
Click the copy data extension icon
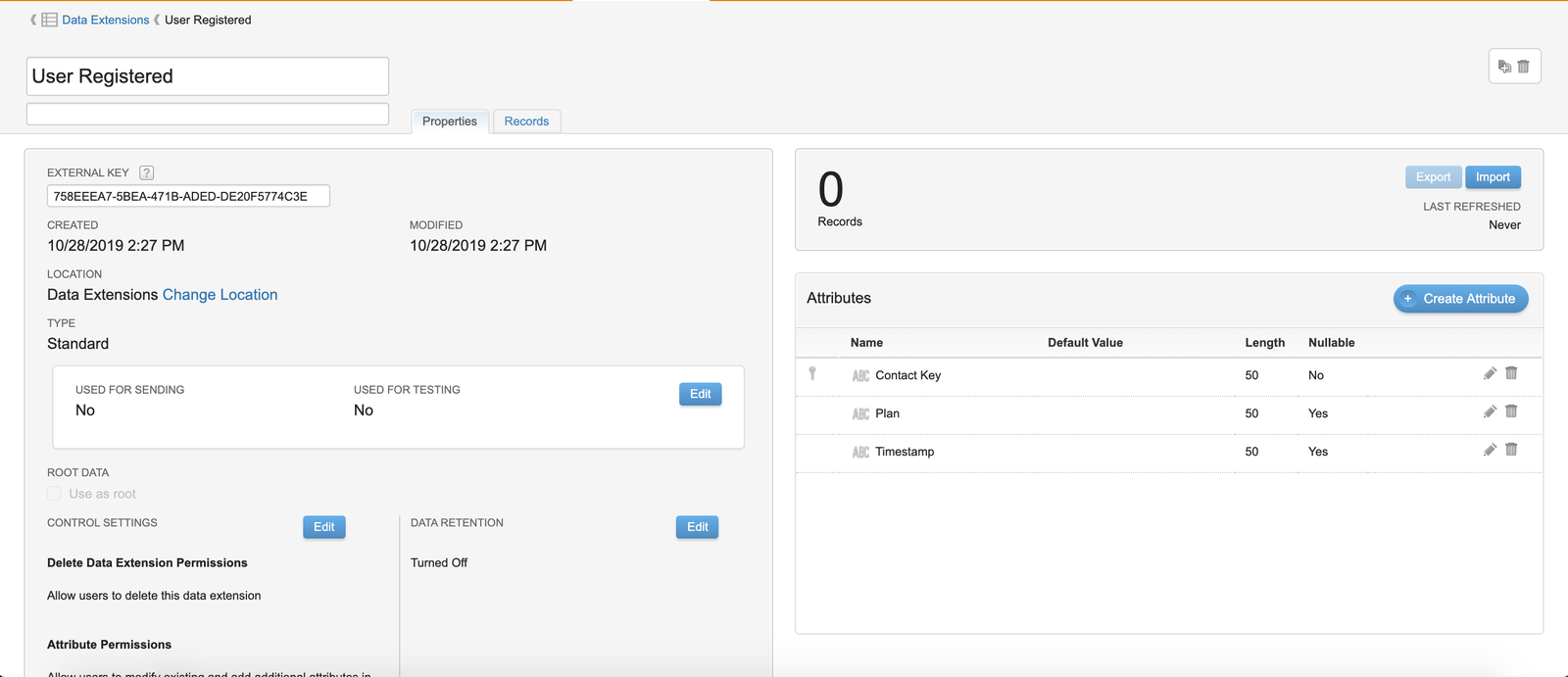(x=1504, y=67)
